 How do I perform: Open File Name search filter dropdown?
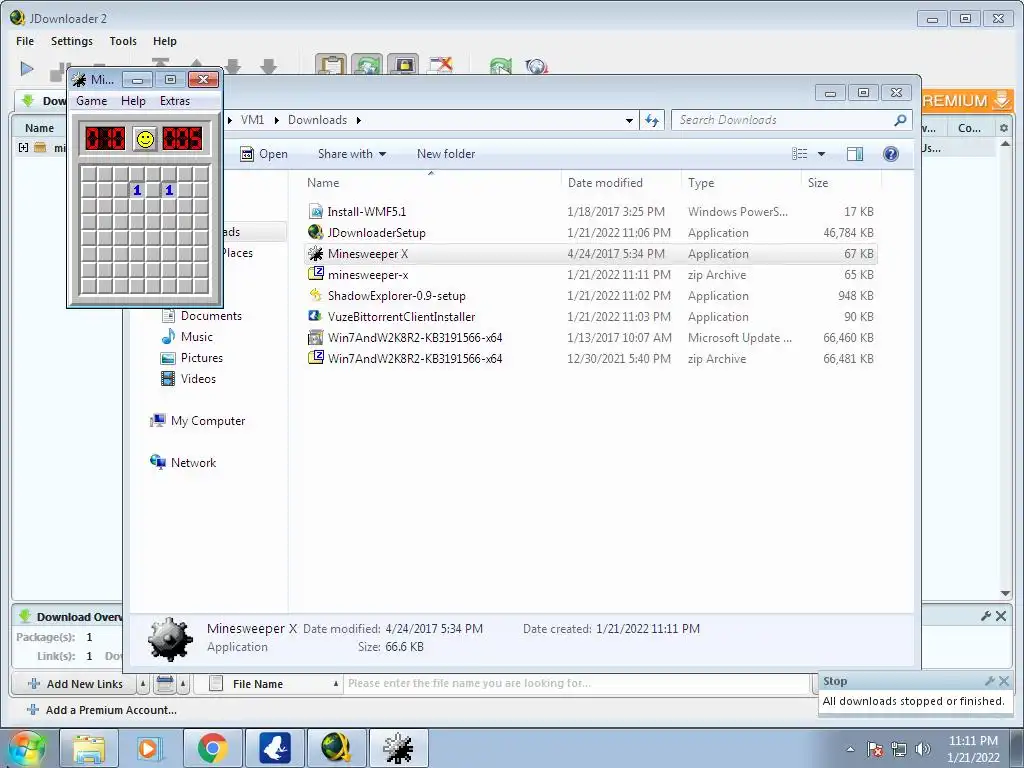click(x=335, y=684)
